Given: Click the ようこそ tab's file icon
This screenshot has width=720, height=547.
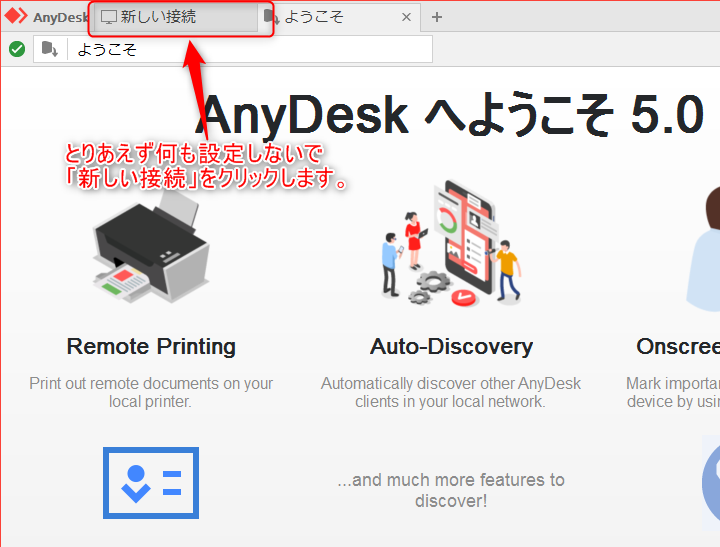Looking at the screenshot, I should (x=271, y=17).
